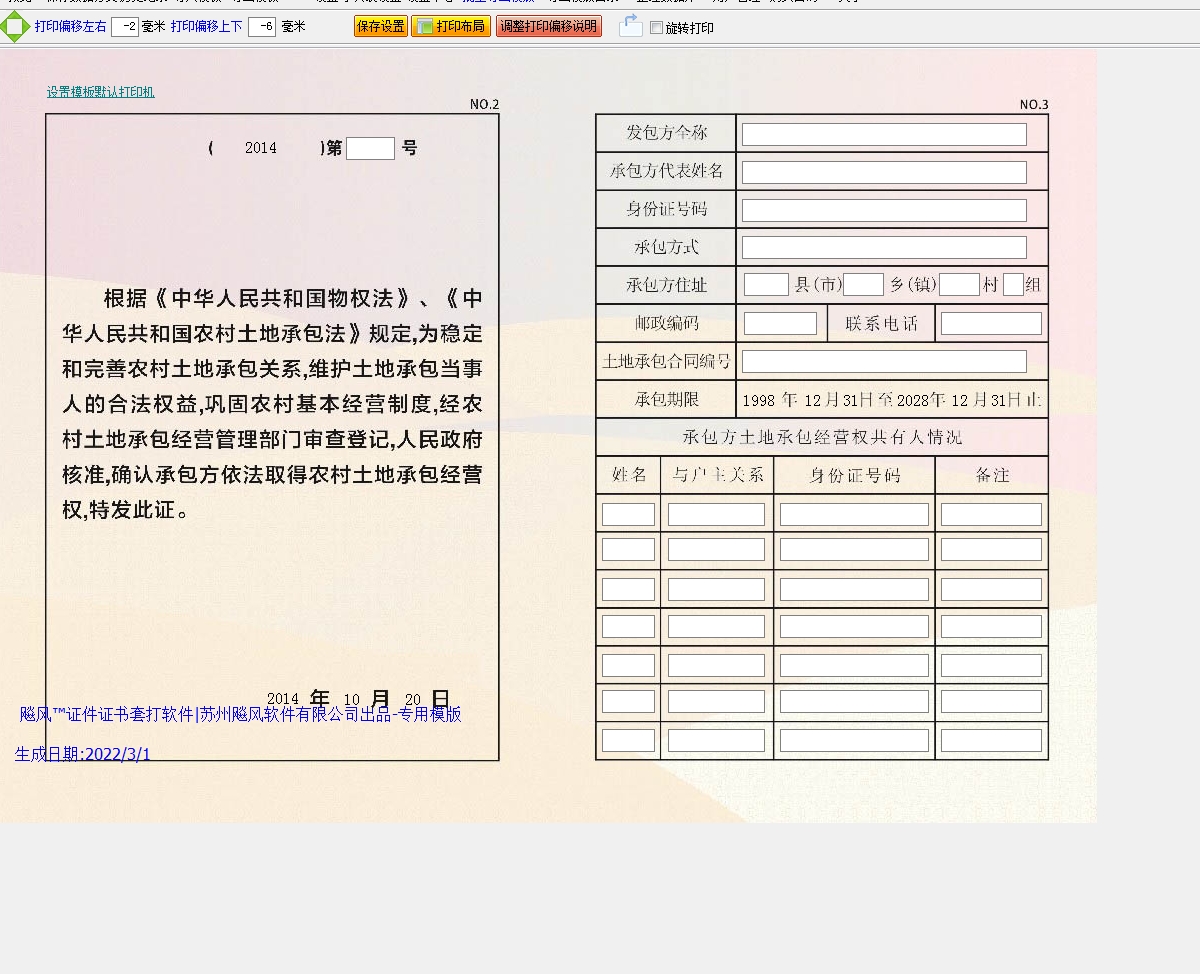Click the certificate number 第…号 field
The height and width of the screenshot is (974, 1200).
coord(370,148)
